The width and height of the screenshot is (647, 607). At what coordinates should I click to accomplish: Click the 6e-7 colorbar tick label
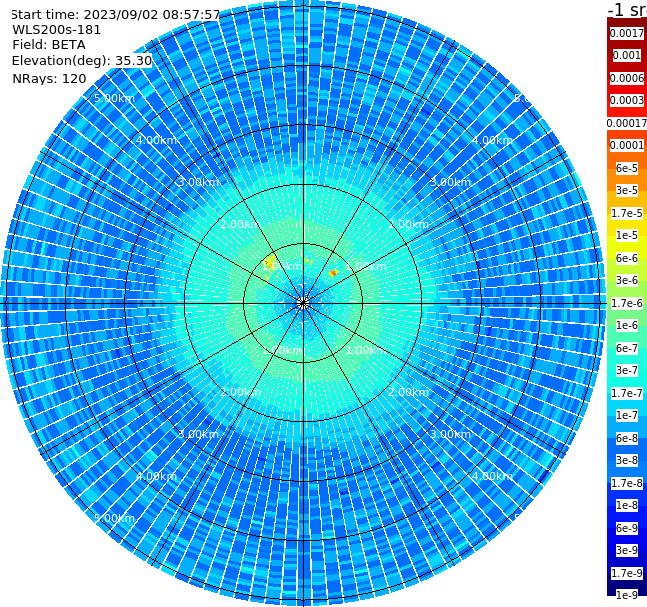(x=627, y=348)
